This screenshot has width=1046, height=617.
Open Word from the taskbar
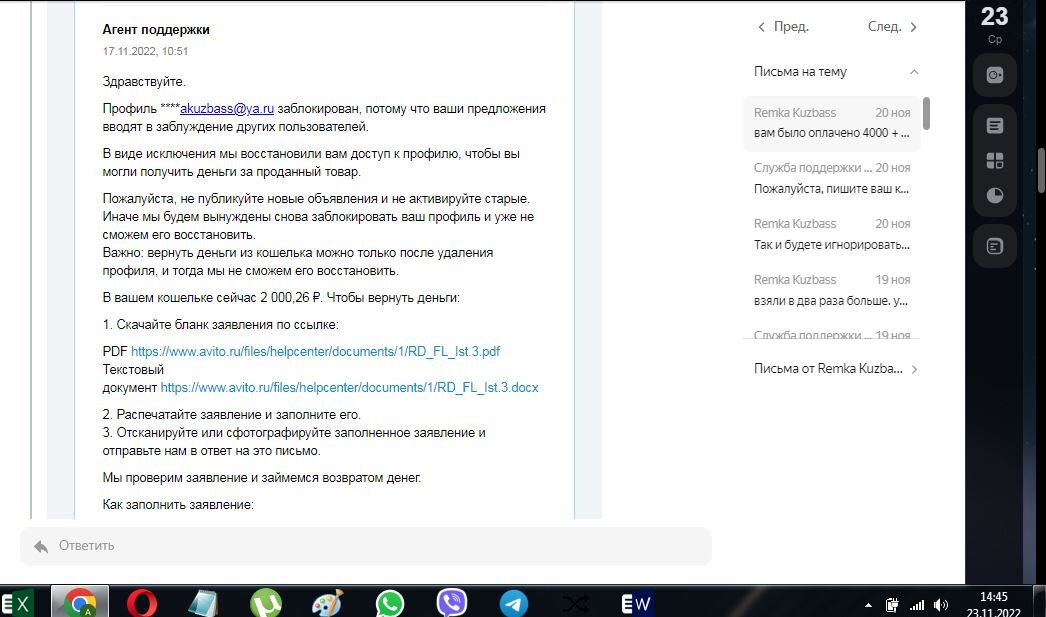(636, 604)
